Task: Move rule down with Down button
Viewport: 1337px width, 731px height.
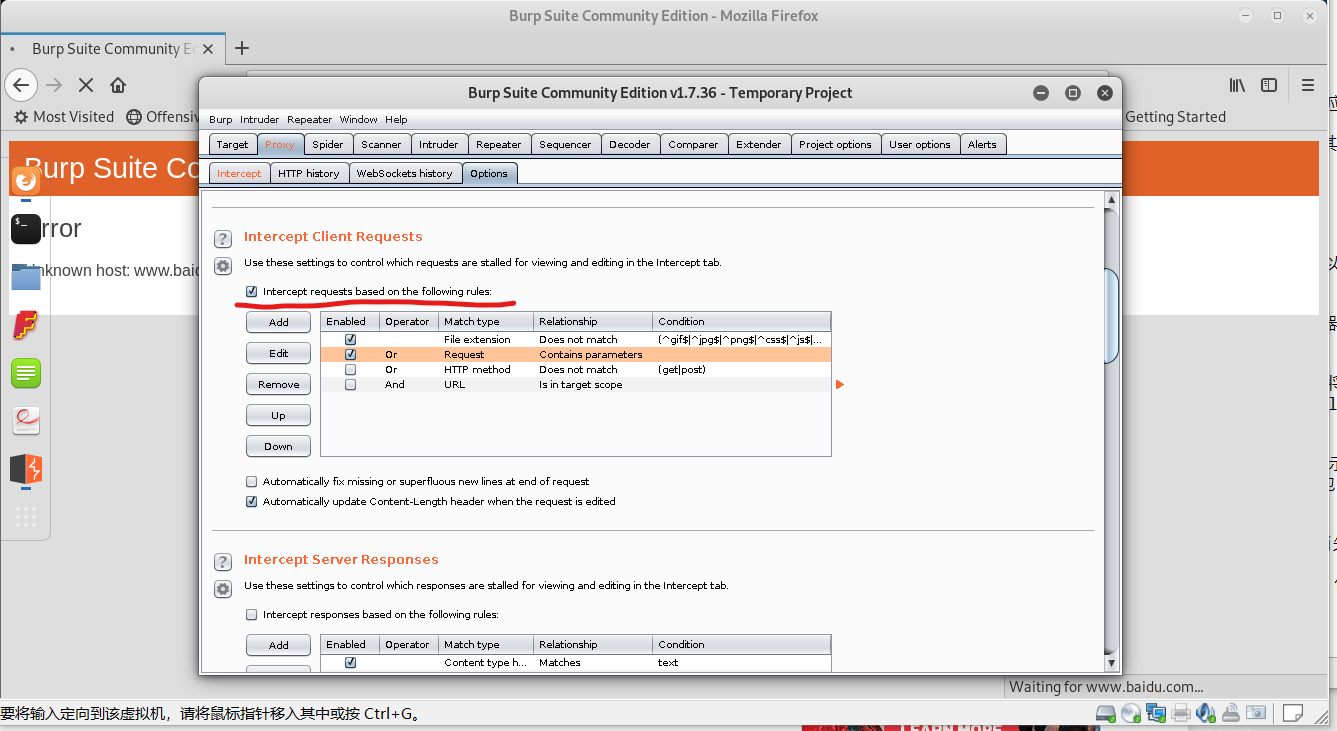Action: coord(278,446)
